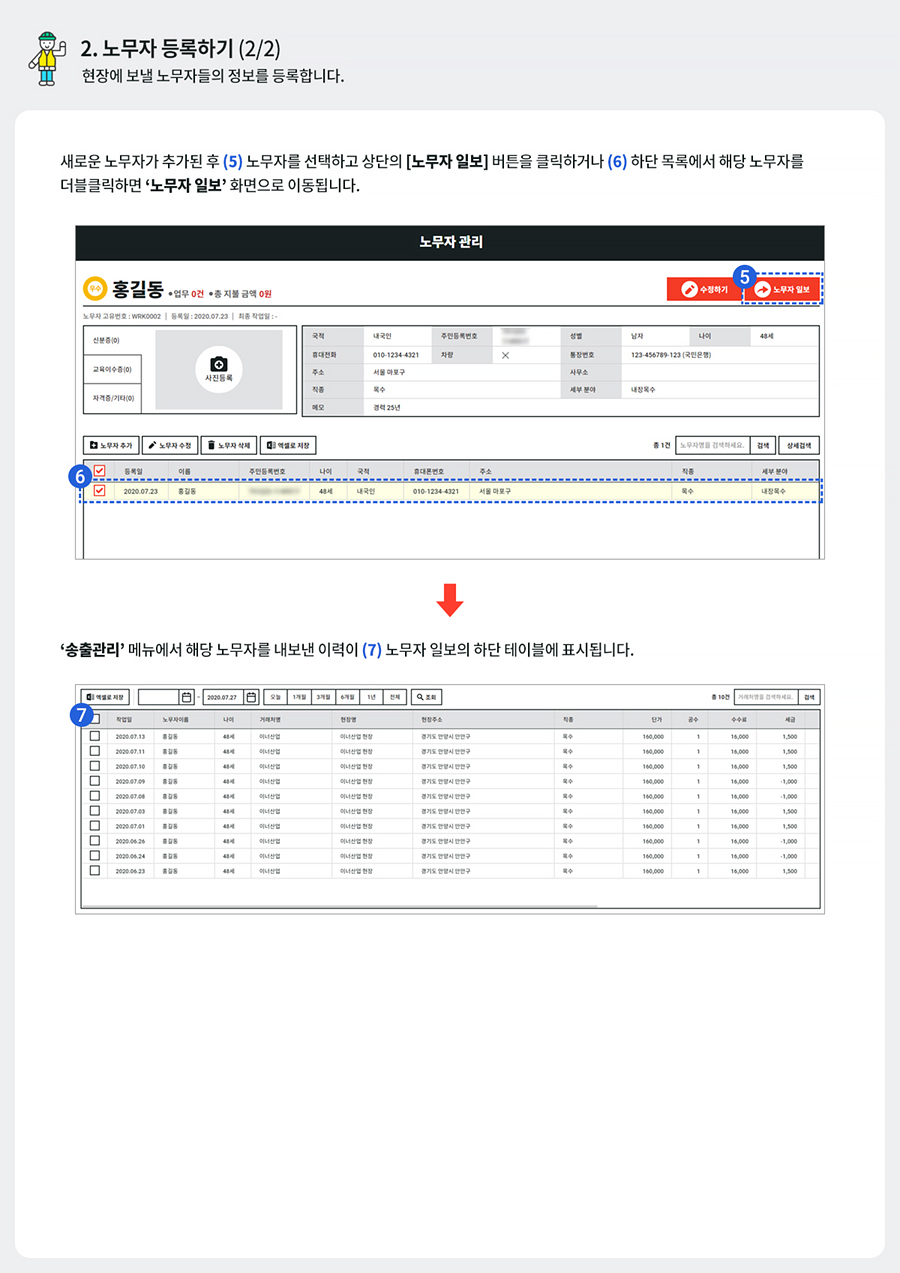The height and width of the screenshot is (1273, 900).
Task: Click 검색 next to the worker name search
Action: pos(763,445)
